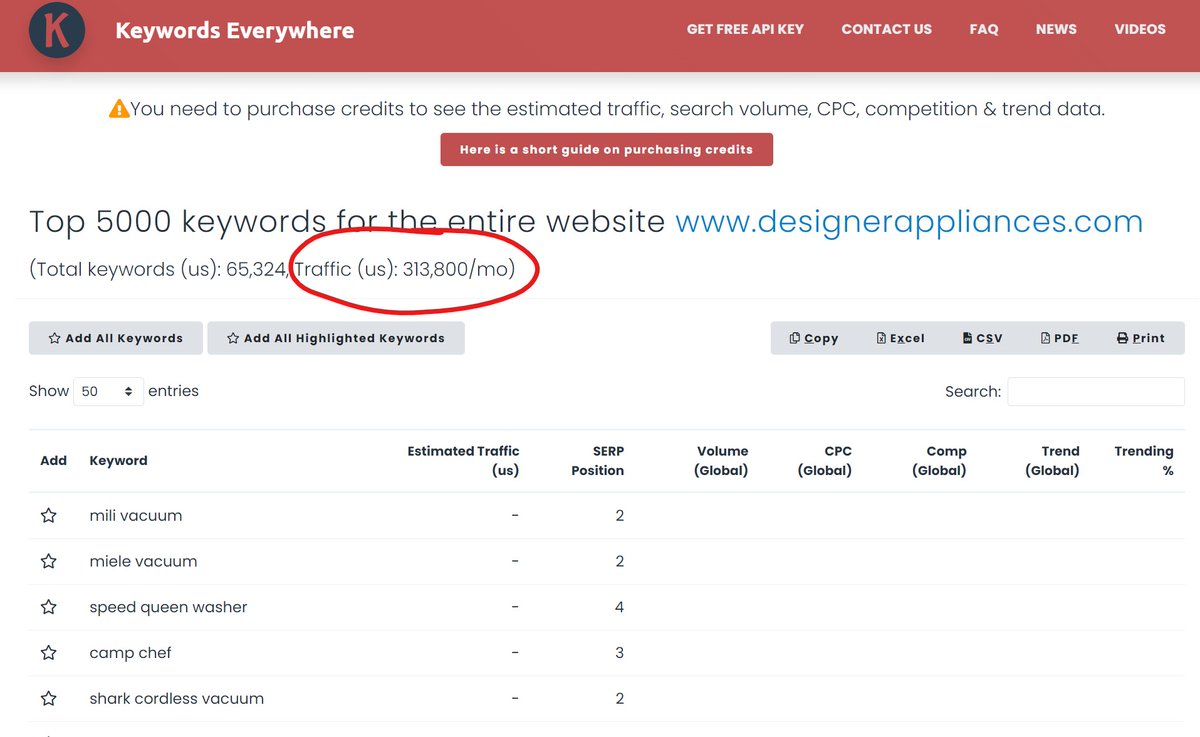Sort by Estimated Traffic (us) column
1200x737 pixels.
pyautogui.click(x=463, y=461)
